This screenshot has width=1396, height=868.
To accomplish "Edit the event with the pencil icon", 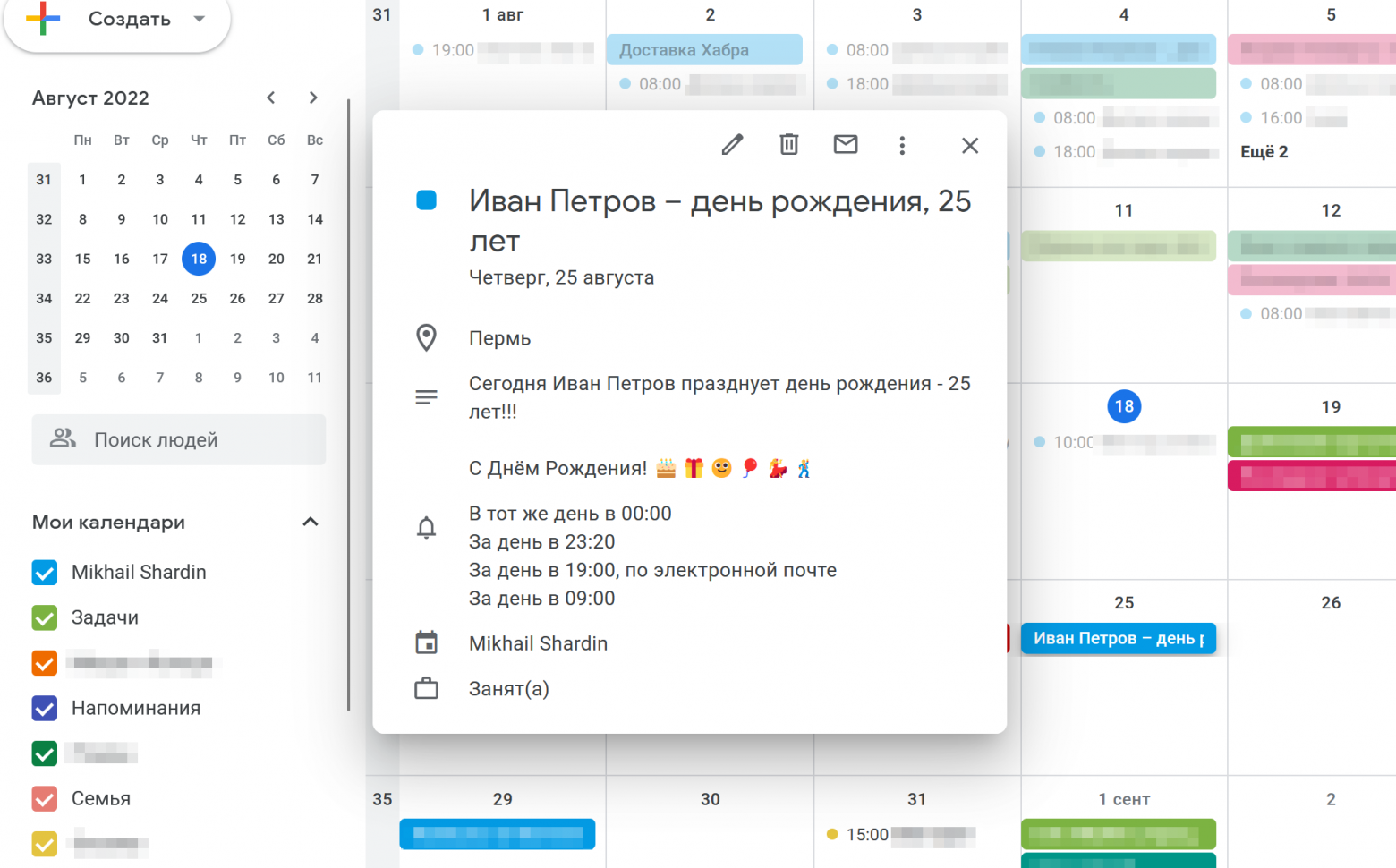I will pos(732,145).
